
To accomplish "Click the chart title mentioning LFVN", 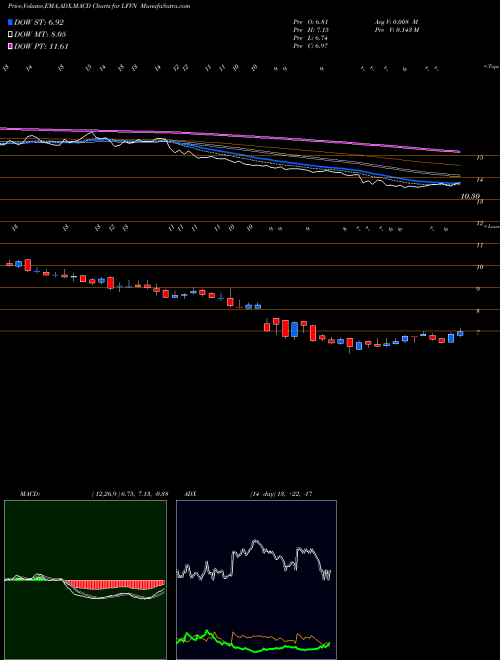I will coord(99,6).
